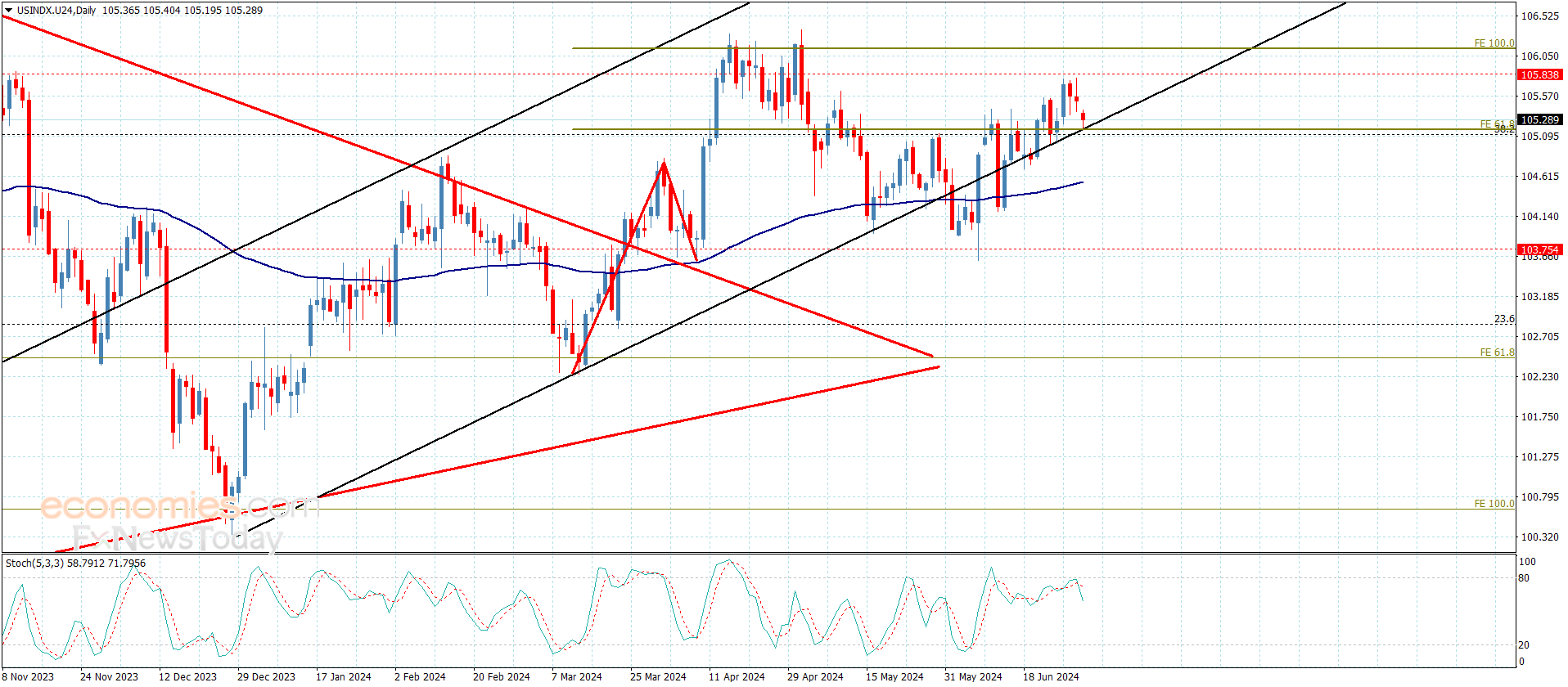Select the 102.230 price axis label
The width and height of the screenshot is (1568, 687).
tap(1539, 377)
